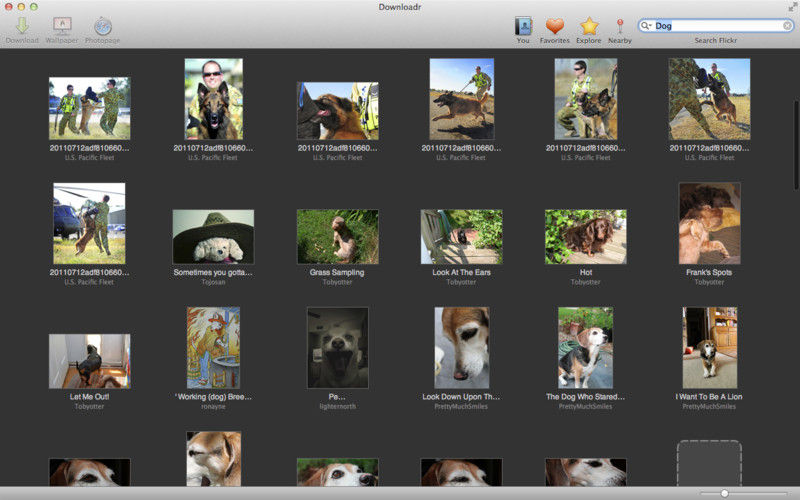Click the Search Flickr label
This screenshot has width=800, height=500.
[715, 40]
